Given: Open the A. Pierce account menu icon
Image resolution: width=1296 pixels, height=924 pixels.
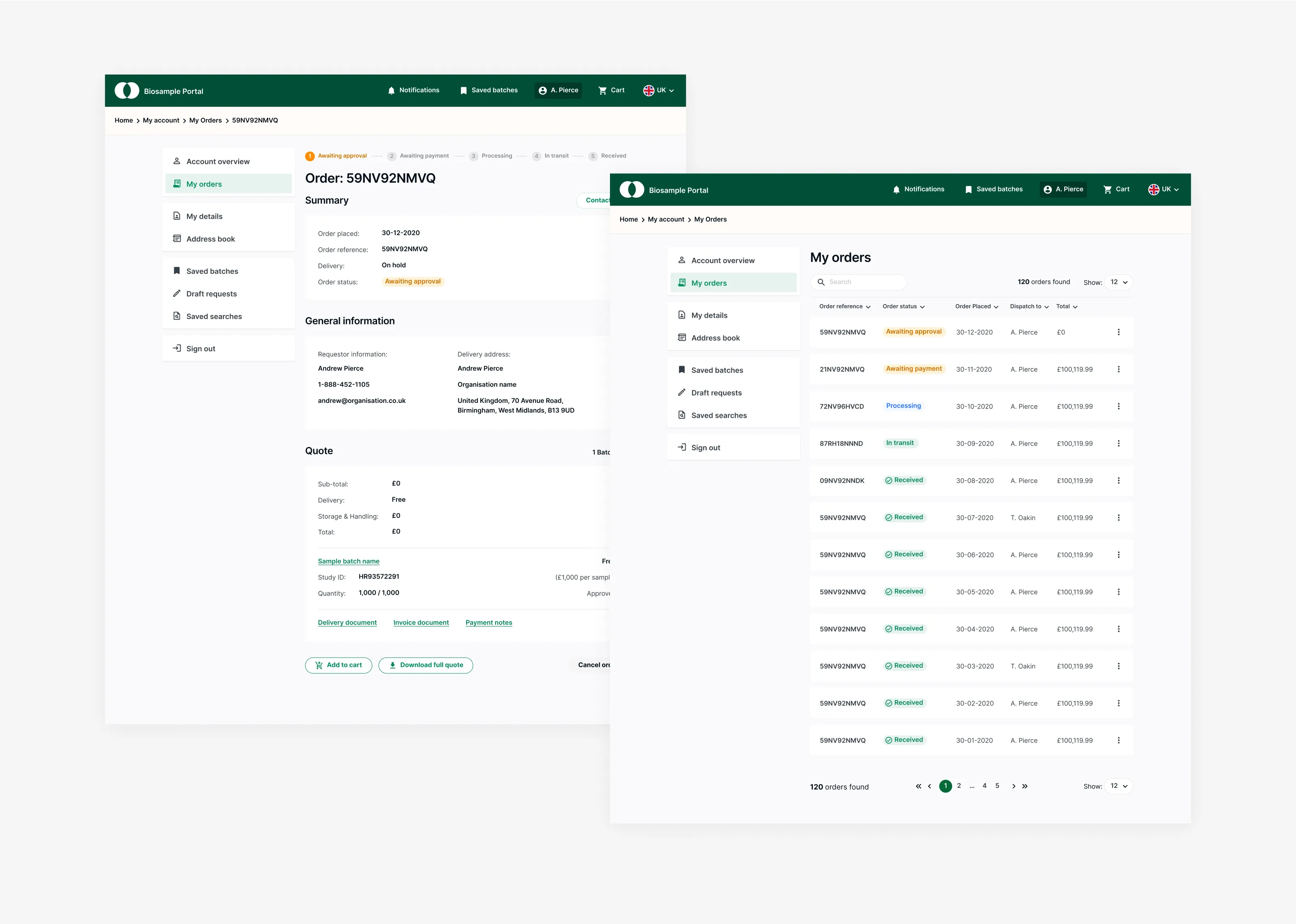Looking at the screenshot, I should (1048, 189).
